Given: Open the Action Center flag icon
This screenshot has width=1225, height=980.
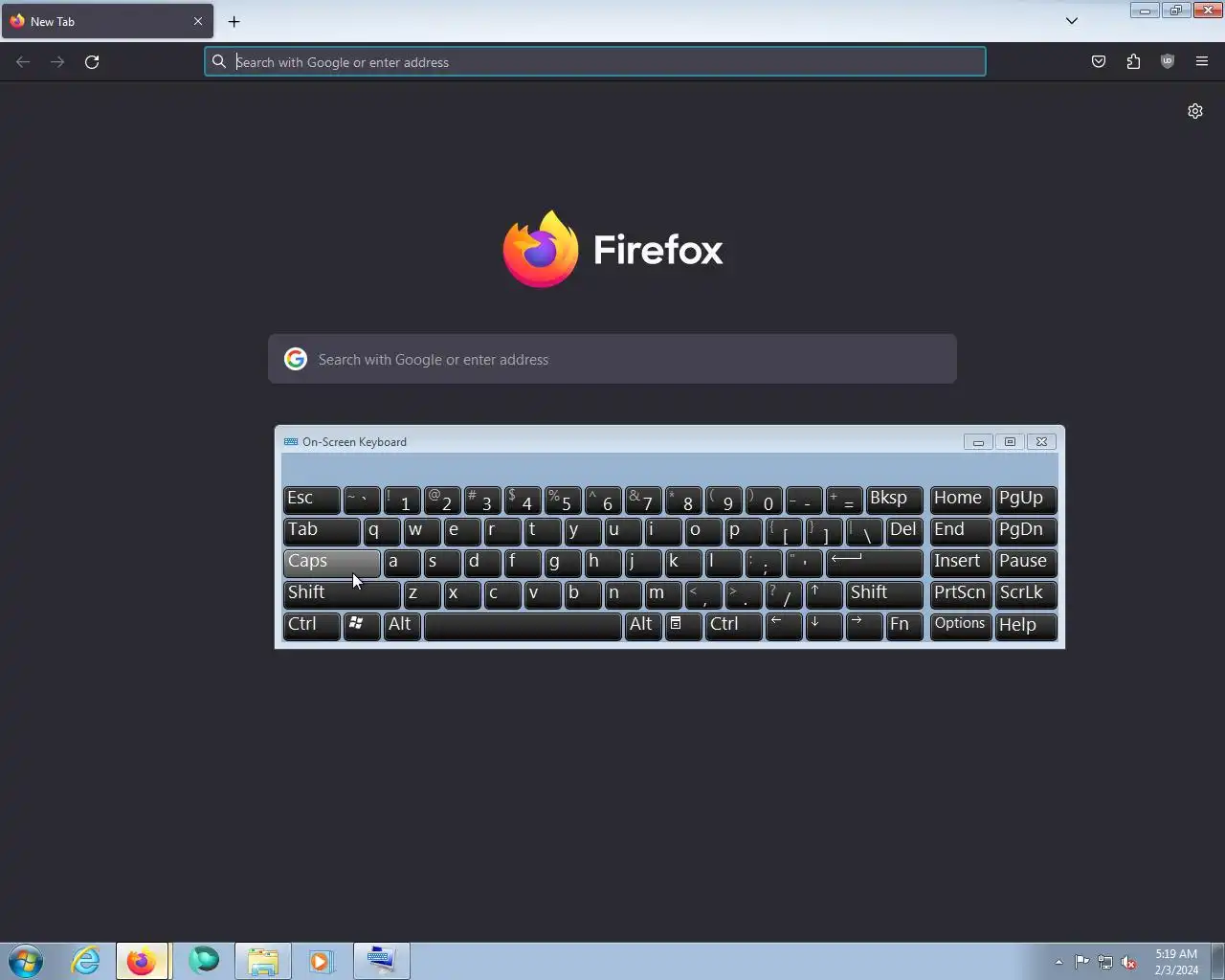Looking at the screenshot, I should [x=1081, y=963].
